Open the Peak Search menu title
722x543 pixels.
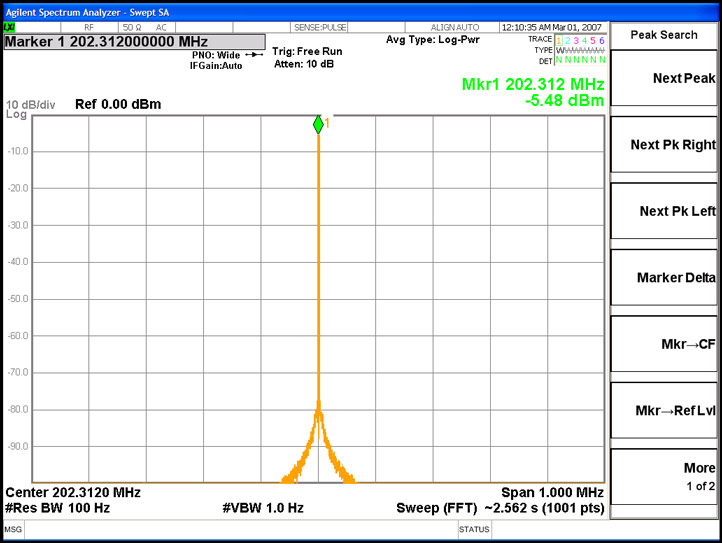(664, 35)
